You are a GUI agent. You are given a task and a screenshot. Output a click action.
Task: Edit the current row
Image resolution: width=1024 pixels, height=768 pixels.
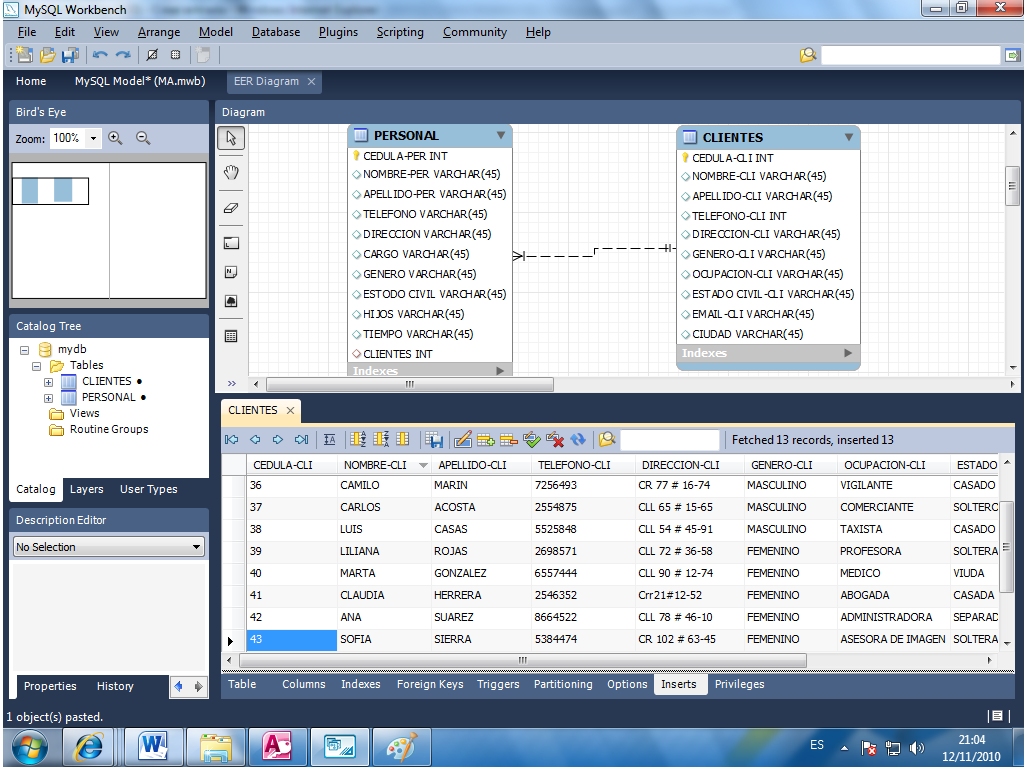pyautogui.click(x=463, y=440)
